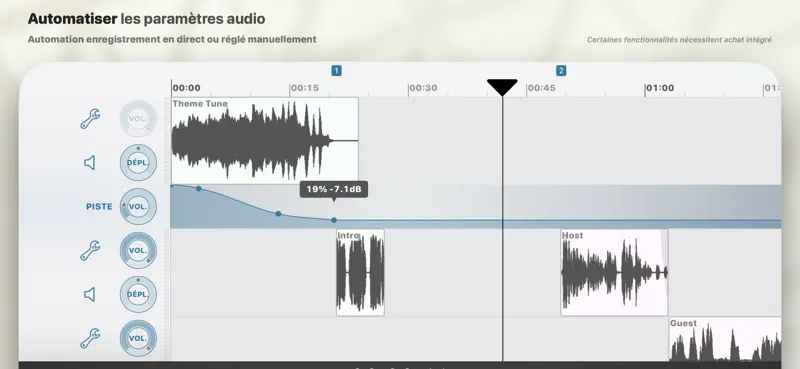This screenshot has width=800, height=369.
Task: Mute the Theme Tune track with its speaker icon
Action: (x=89, y=163)
